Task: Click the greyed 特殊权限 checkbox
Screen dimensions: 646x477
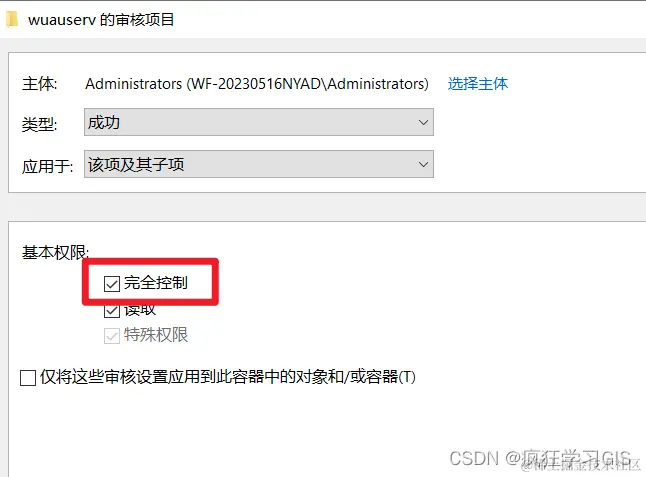Action: pyautogui.click(x=112, y=336)
